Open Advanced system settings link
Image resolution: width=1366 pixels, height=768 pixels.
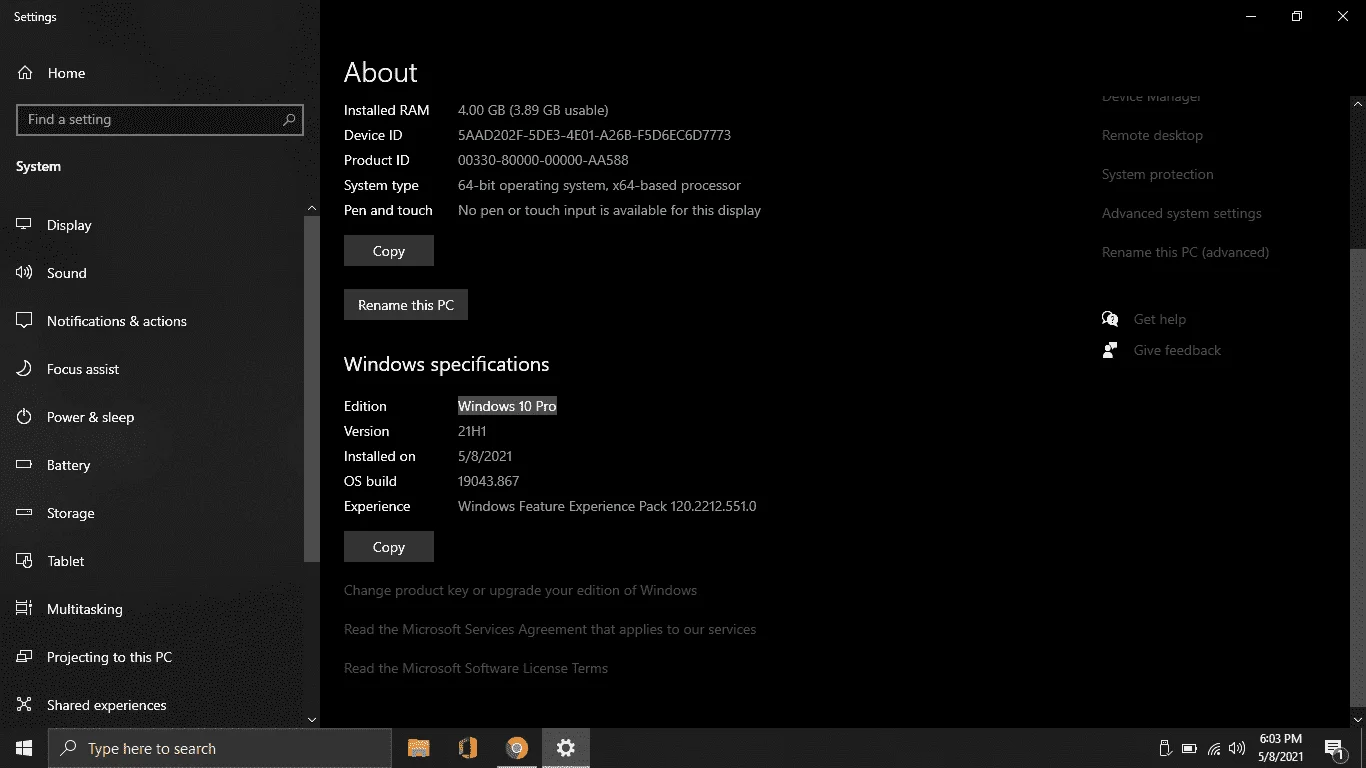pyautogui.click(x=1182, y=213)
